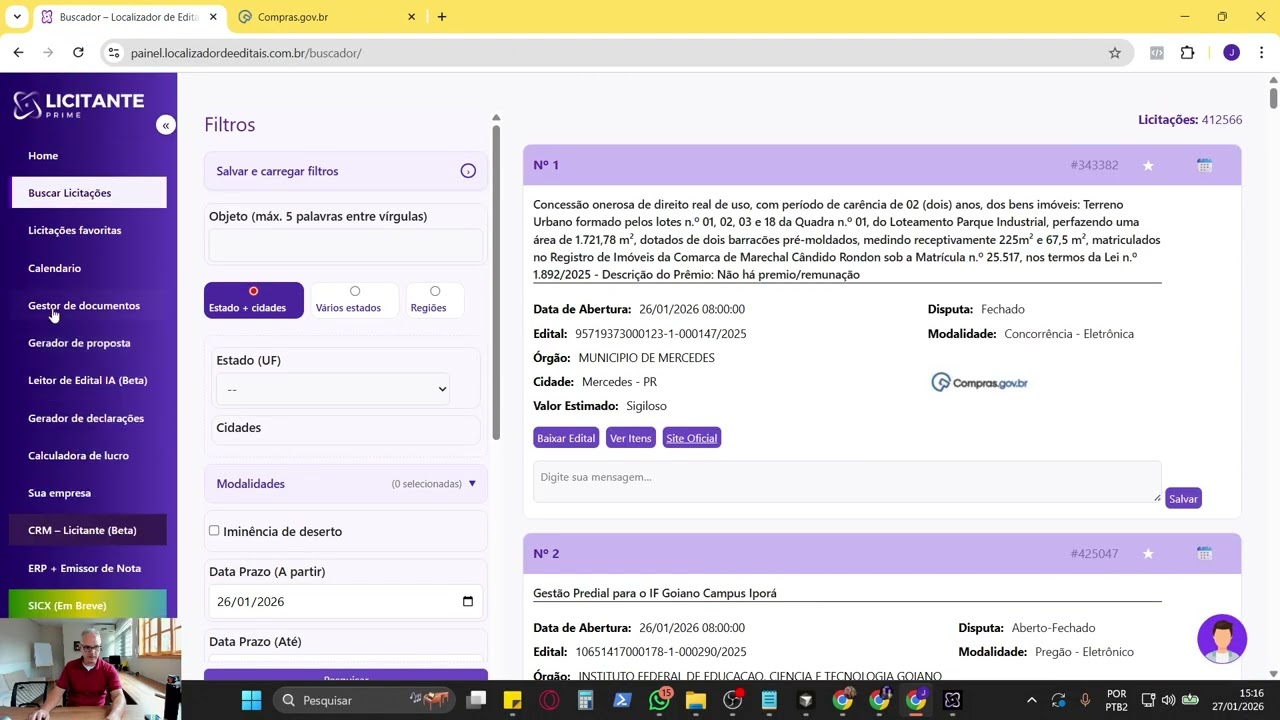Open the Site Oficial link
1280x720 pixels.
pyautogui.click(x=691, y=438)
